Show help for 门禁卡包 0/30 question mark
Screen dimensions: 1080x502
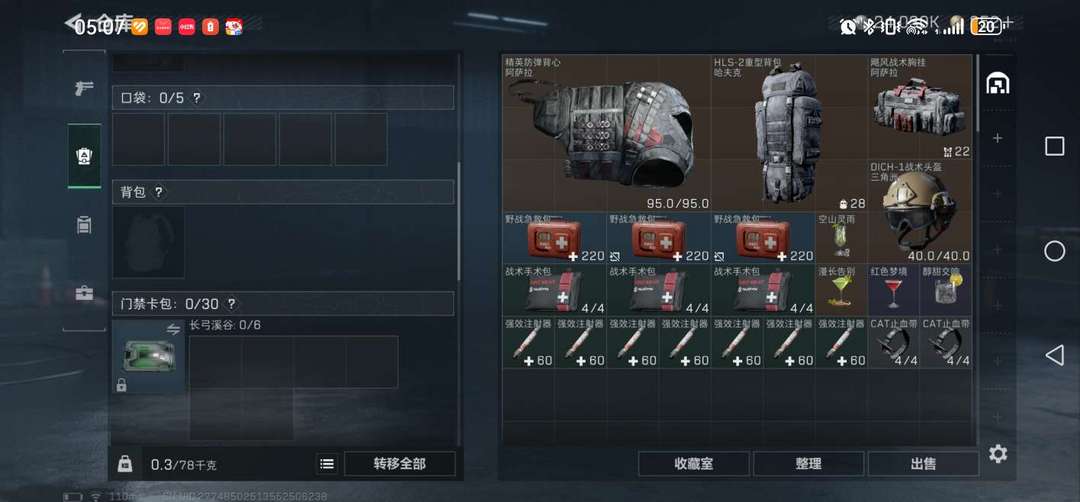click(x=231, y=304)
